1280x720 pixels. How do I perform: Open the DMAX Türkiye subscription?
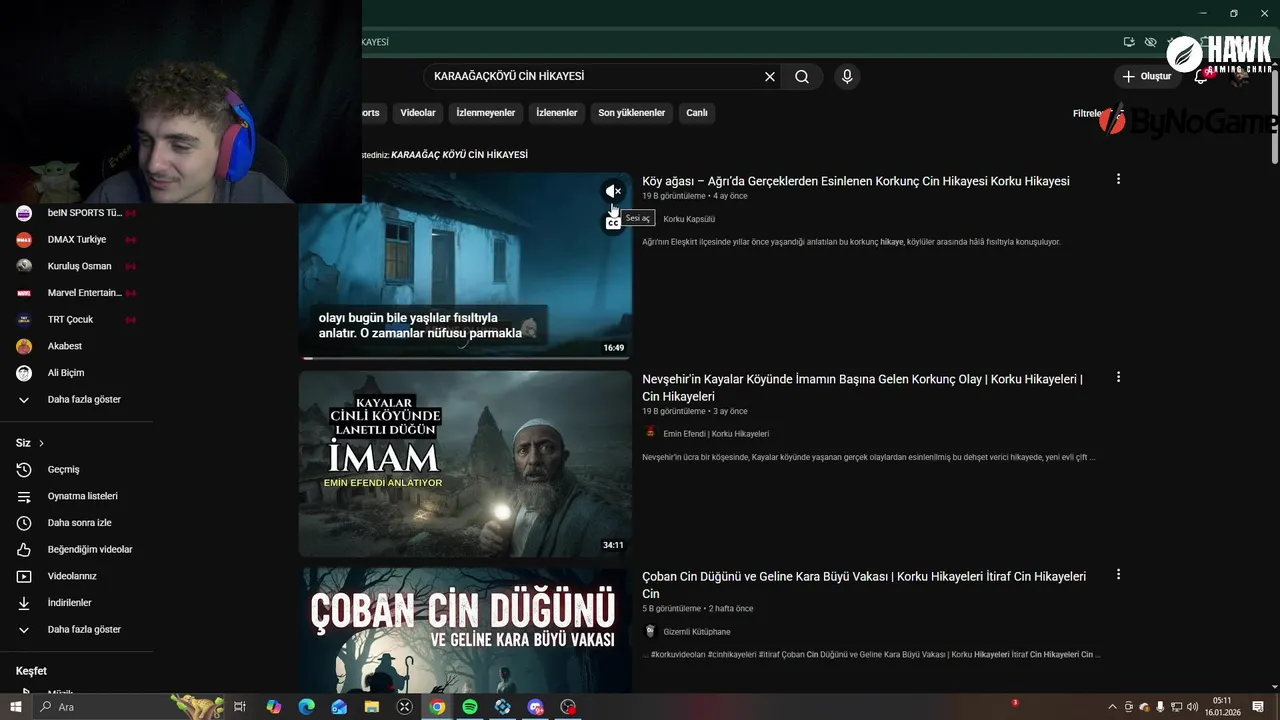[77, 239]
